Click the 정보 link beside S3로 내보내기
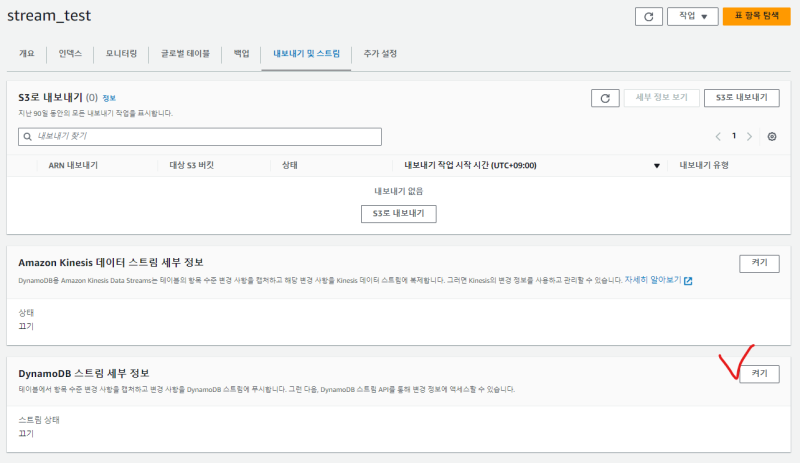Viewport: 800px width, 463px height. [x=109, y=98]
